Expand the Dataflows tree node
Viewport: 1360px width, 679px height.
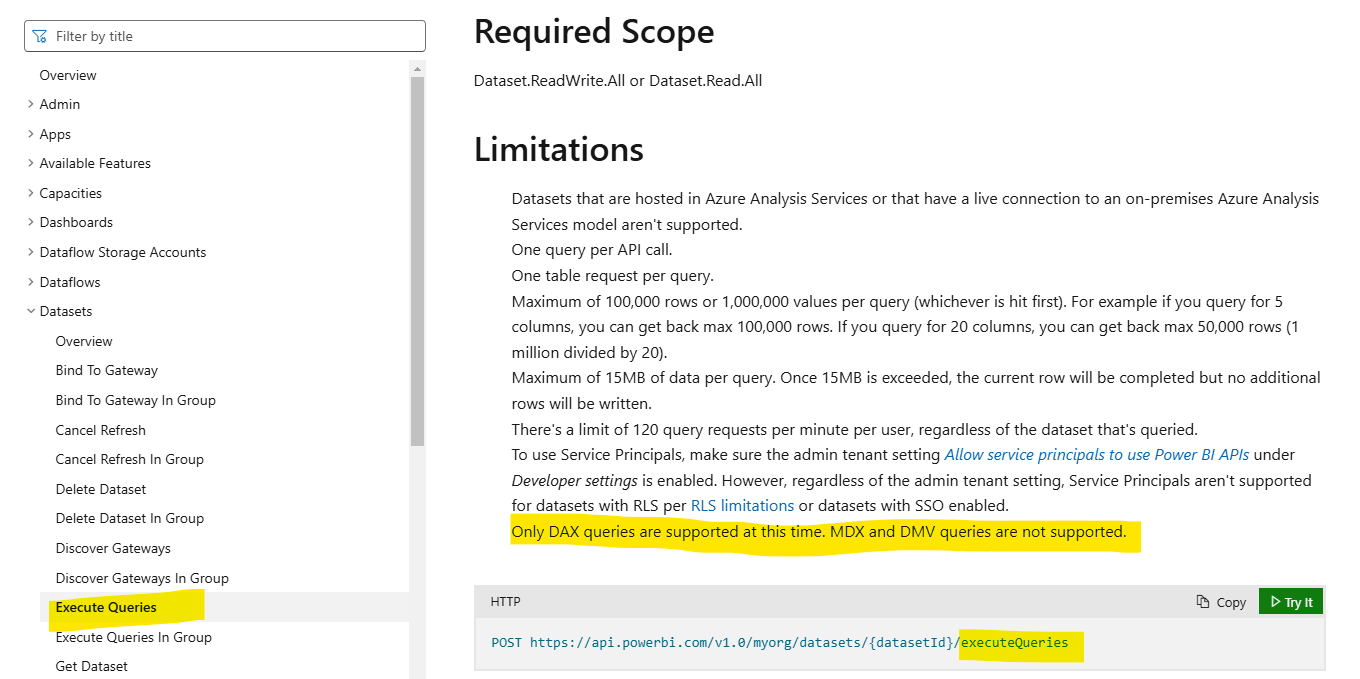[x=31, y=282]
